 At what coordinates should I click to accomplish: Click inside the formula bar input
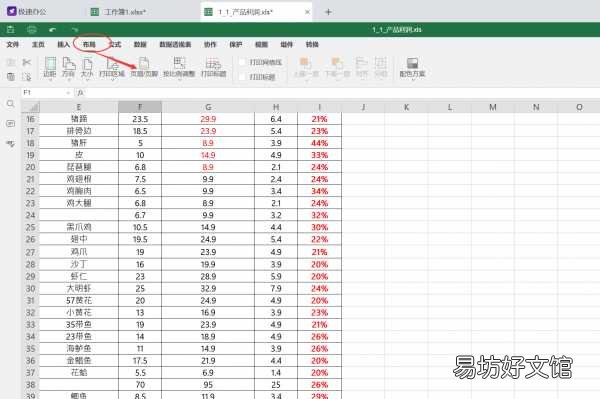pyautogui.click(x=341, y=93)
